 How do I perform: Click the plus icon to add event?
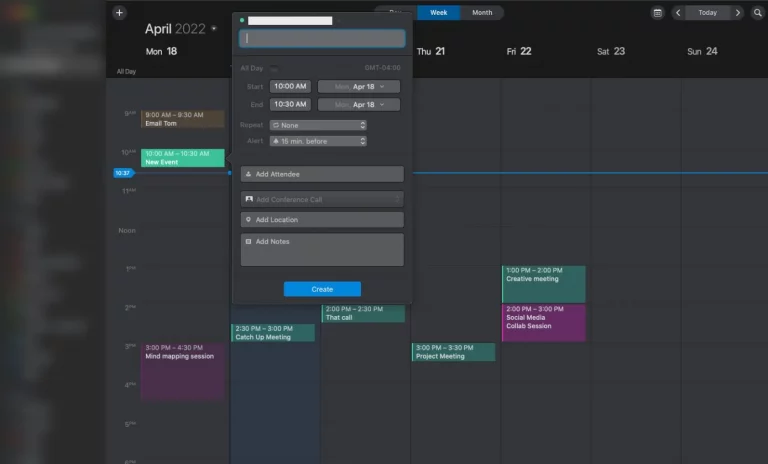[119, 13]
